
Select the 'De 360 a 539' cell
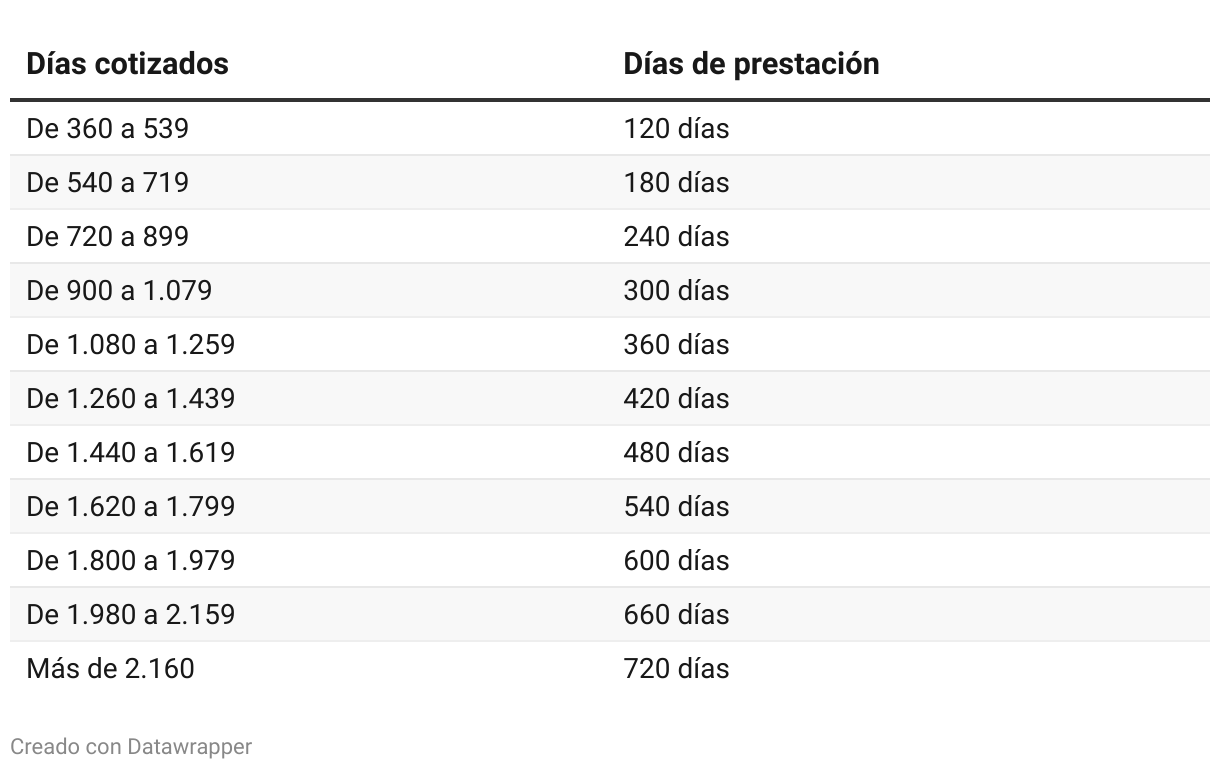107,129
